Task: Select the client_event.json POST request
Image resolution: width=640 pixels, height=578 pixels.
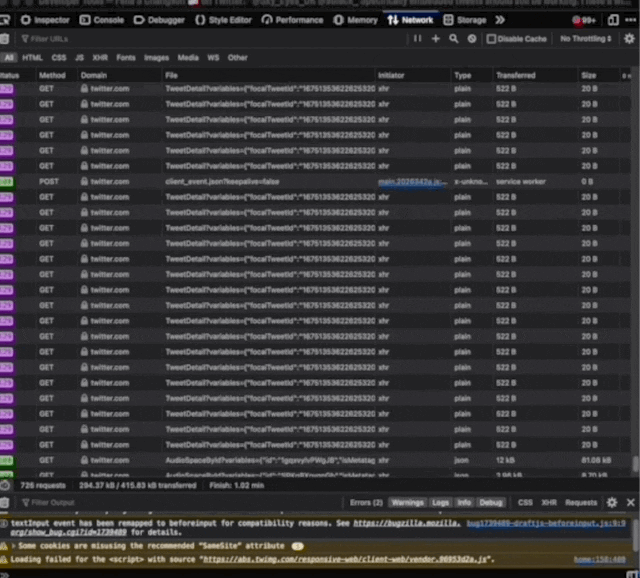Action: point(315,182)
